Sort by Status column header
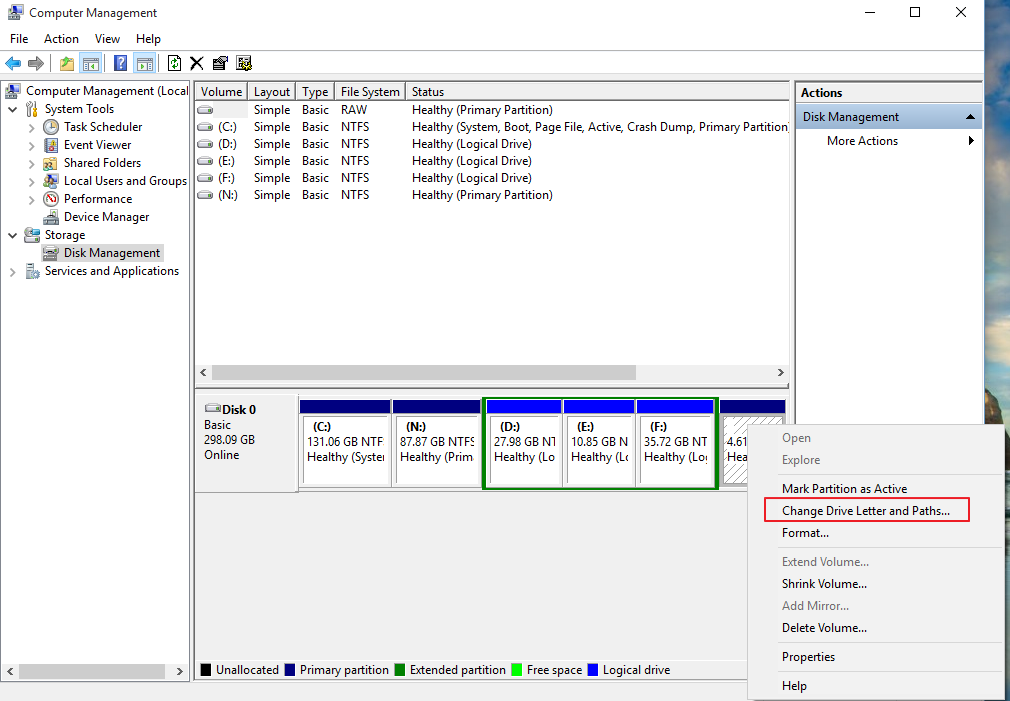This screenshot has width=1010, height=701. coord(597,91)
